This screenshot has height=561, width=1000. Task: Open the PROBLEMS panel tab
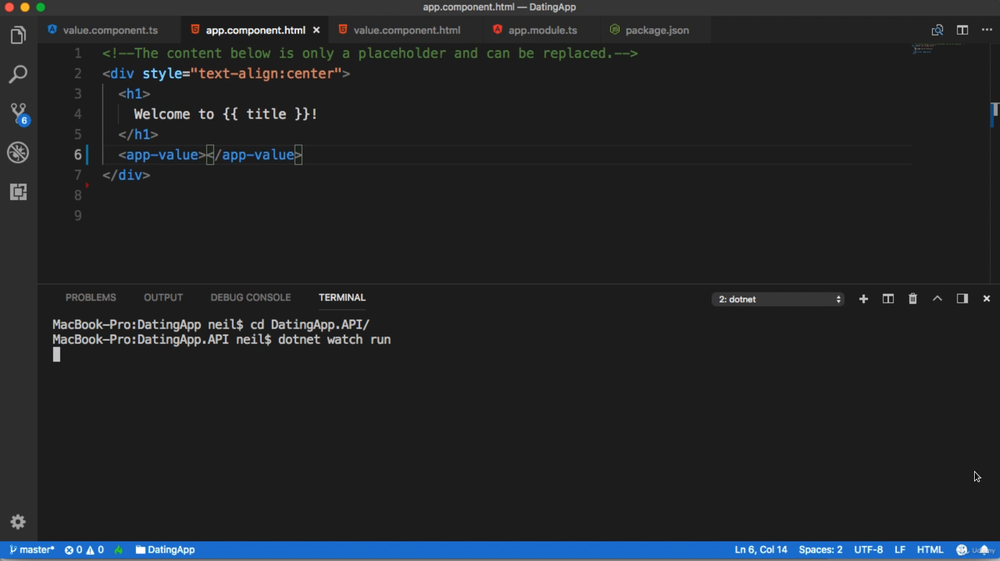click(x=91, y=298)
